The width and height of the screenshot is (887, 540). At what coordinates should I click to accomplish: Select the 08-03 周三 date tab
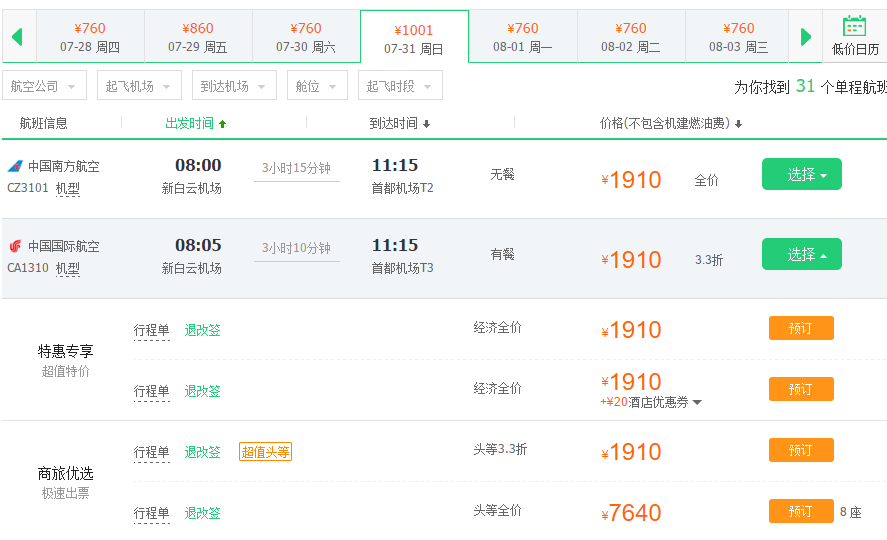(x=738, y=37)
